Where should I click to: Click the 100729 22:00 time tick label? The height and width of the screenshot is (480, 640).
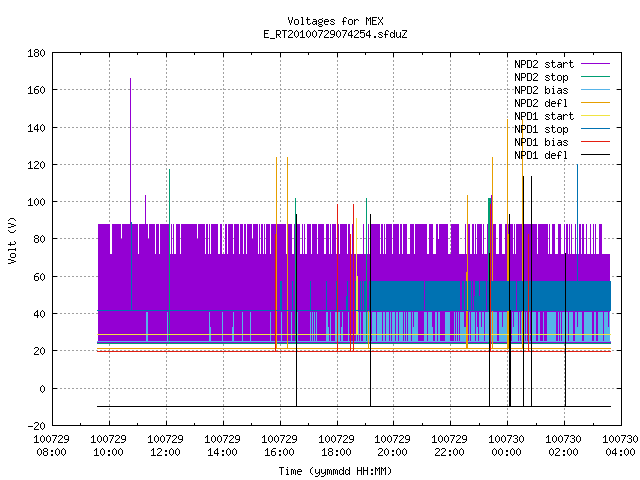tap(450, 446)
